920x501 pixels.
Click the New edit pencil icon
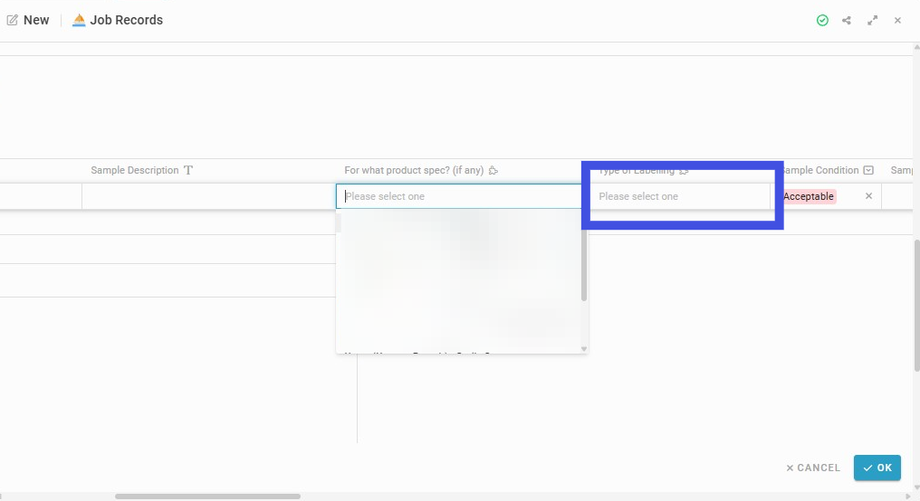[x=12, y=20]
